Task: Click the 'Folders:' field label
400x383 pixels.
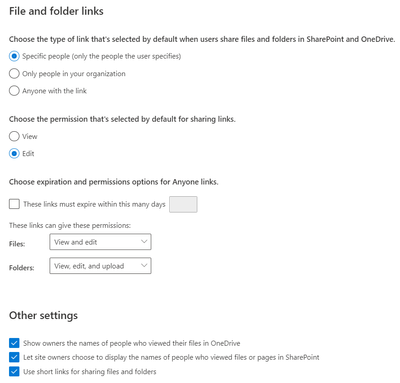Action: pyautogui.click(x=22, y=268)
